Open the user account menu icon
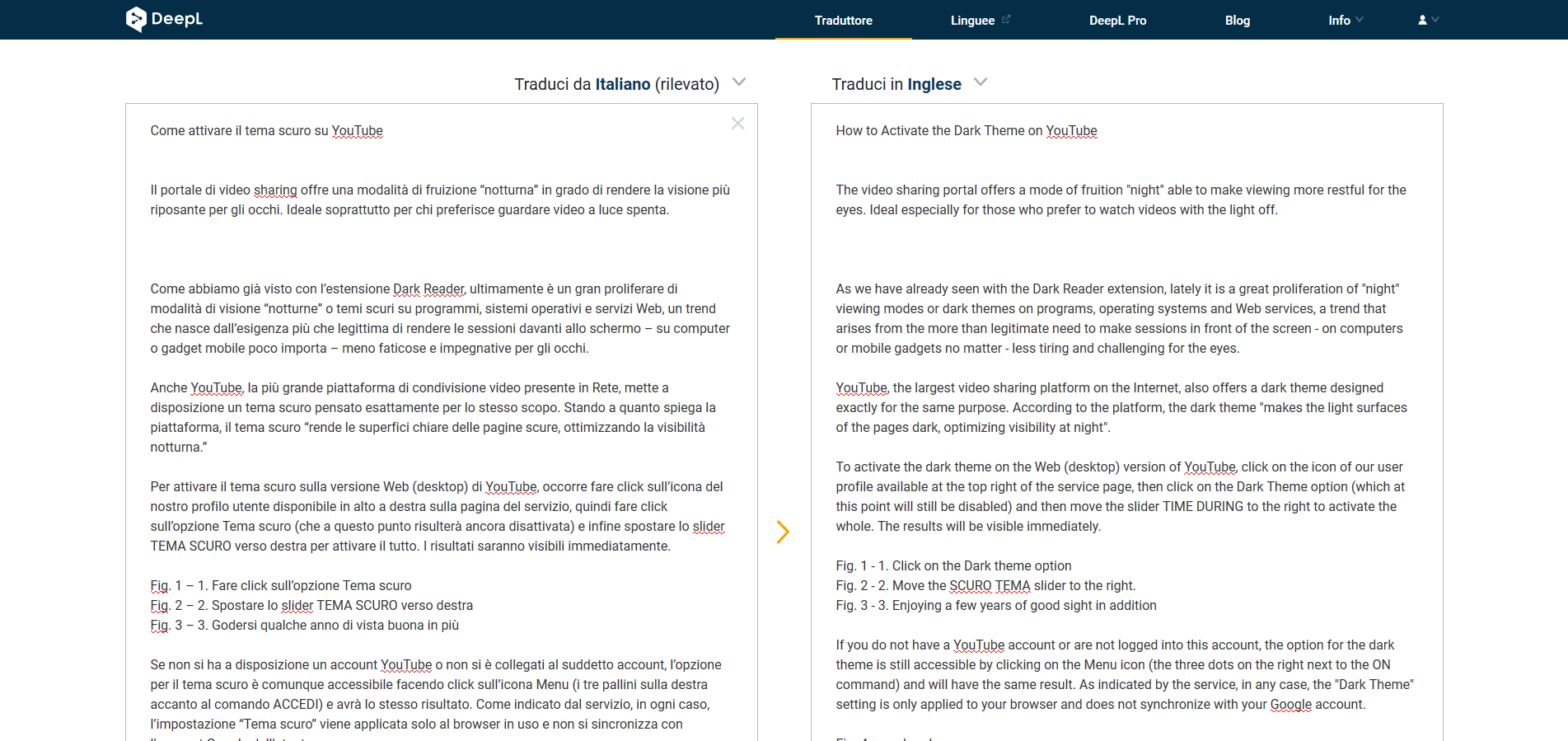 point(1422,20)
